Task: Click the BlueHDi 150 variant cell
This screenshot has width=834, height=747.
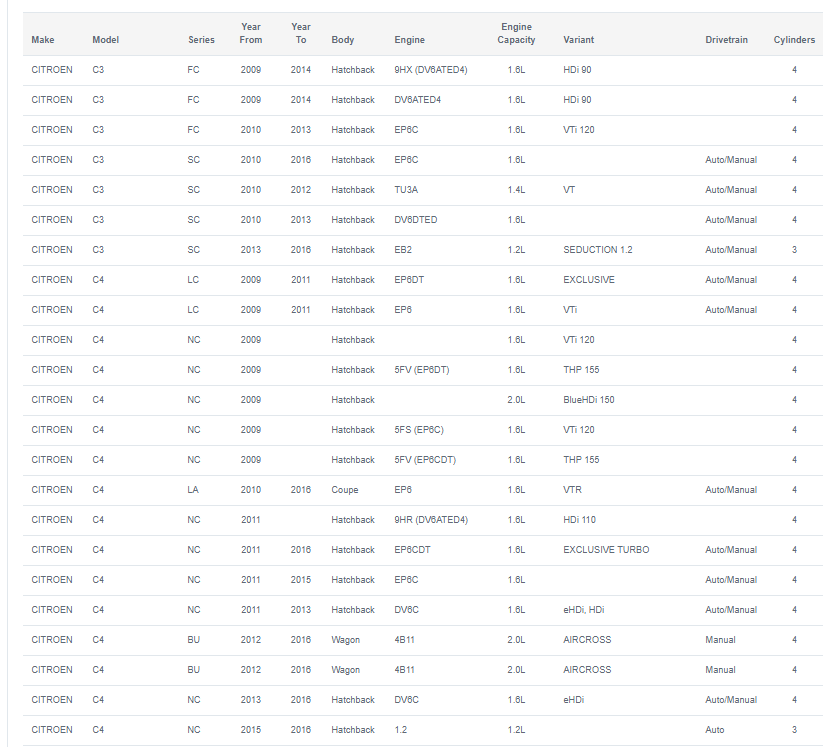Action: [589, 400]
